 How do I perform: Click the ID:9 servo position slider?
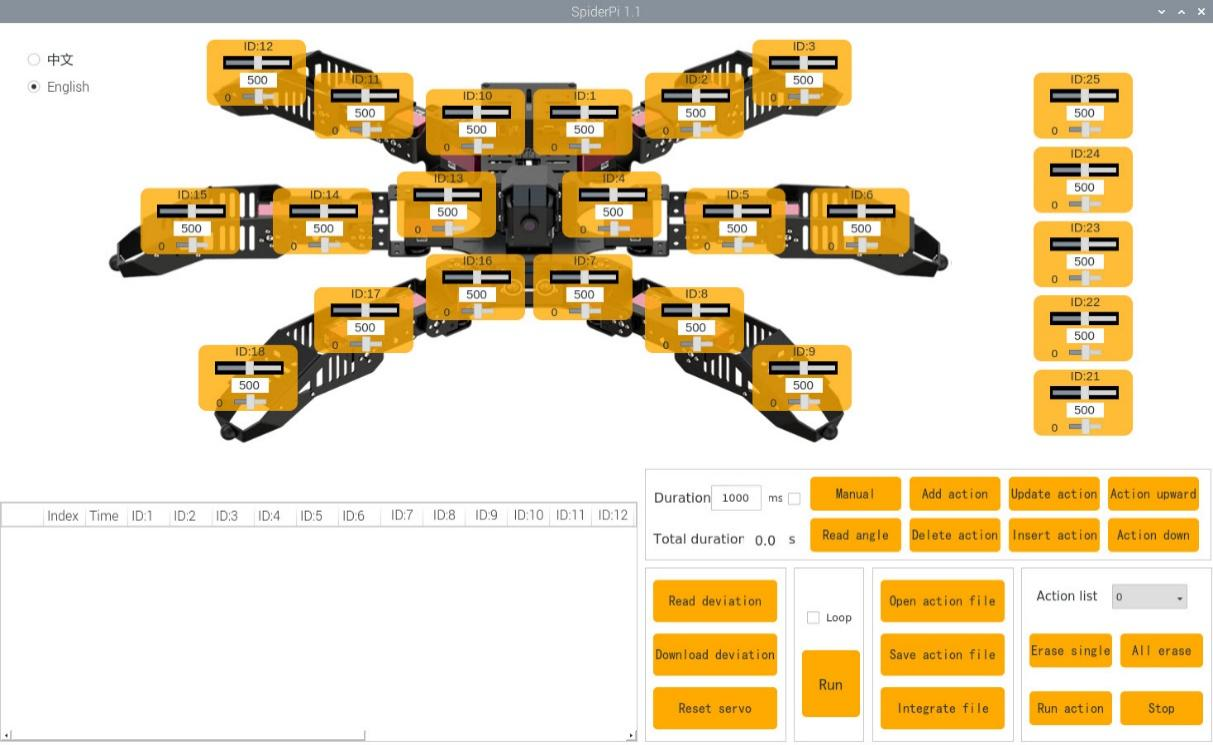click(x=803, y=367)
